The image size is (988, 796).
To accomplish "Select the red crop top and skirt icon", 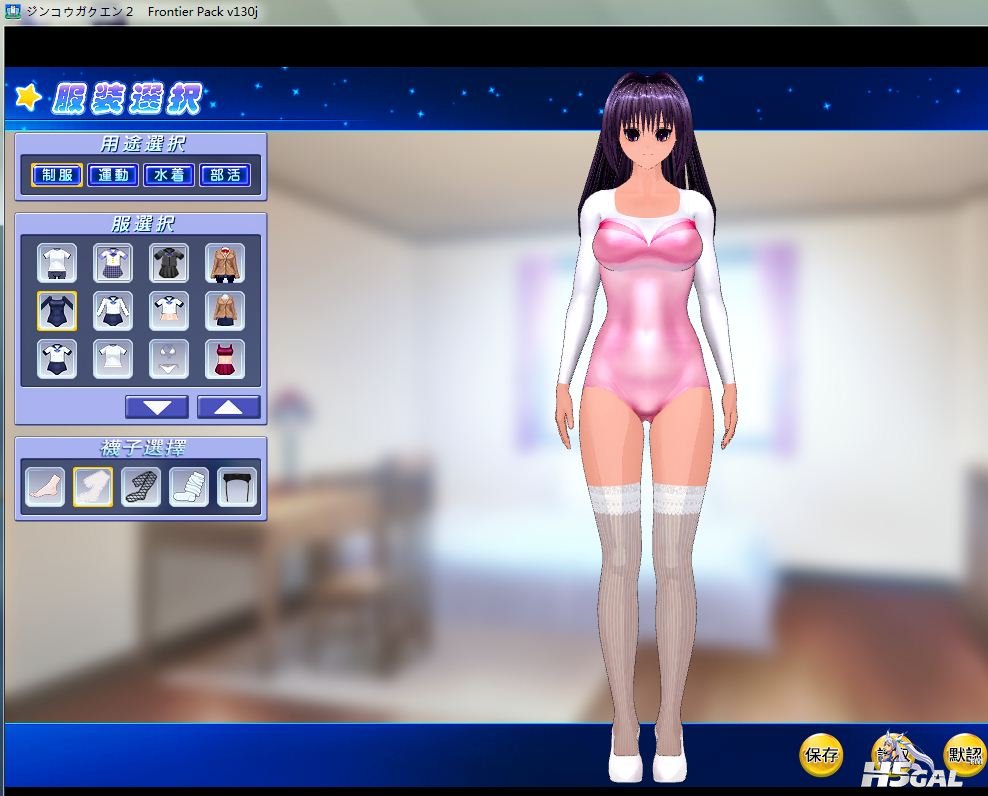I will [x=225, y=359].
